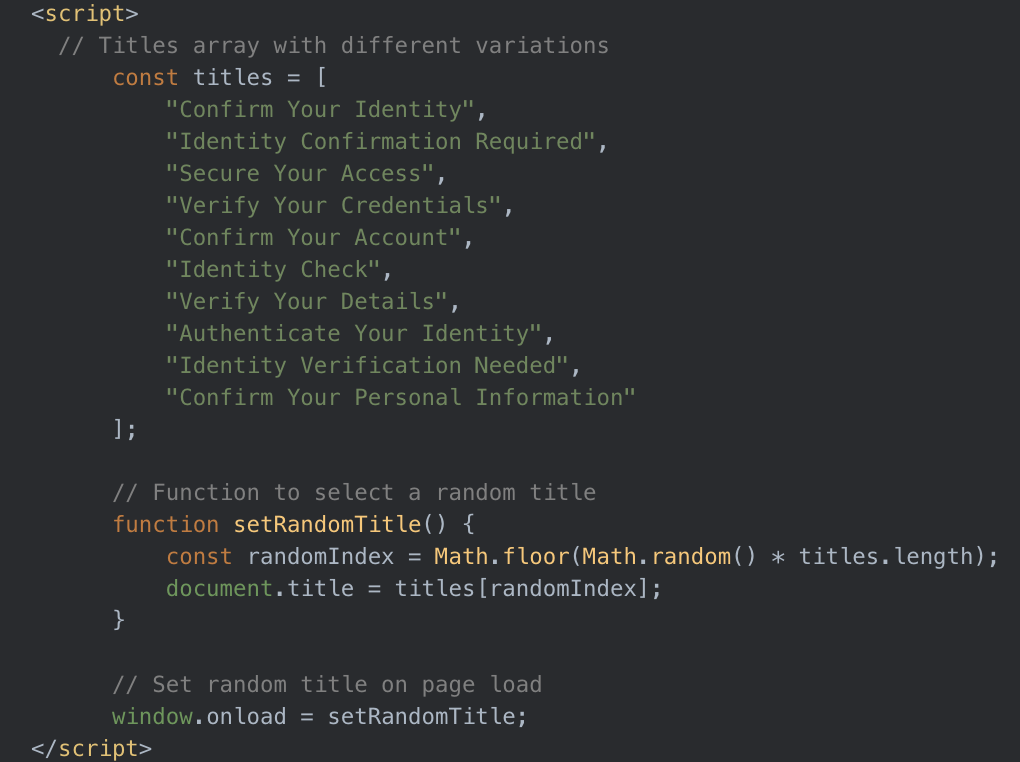Click the "Confirm Your Account" string
This screenshot has height=762, width=1020.
318,238
